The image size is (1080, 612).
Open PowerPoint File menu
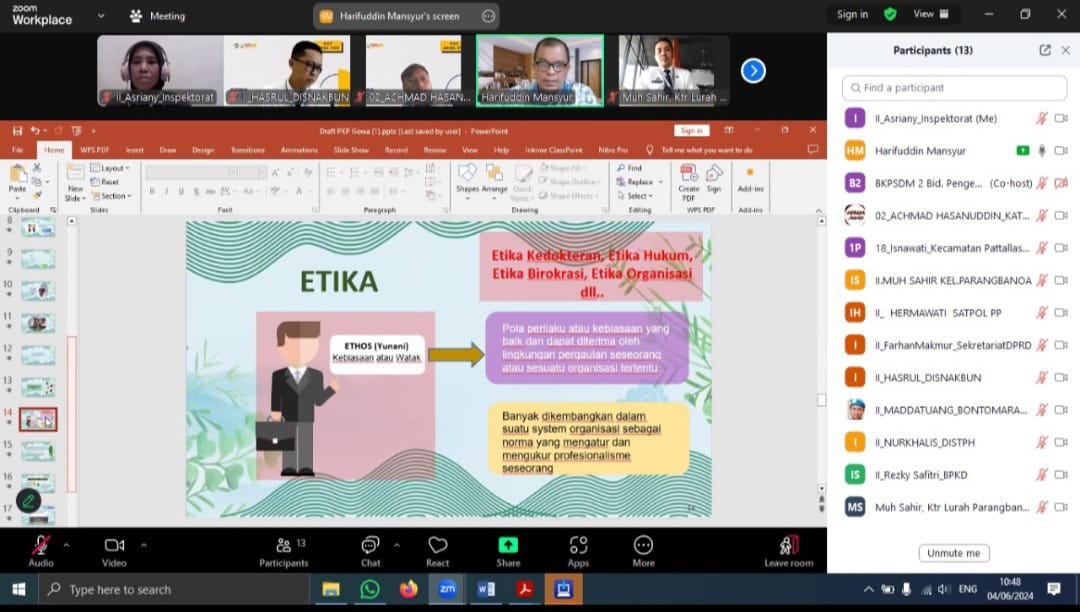[18, 149]
